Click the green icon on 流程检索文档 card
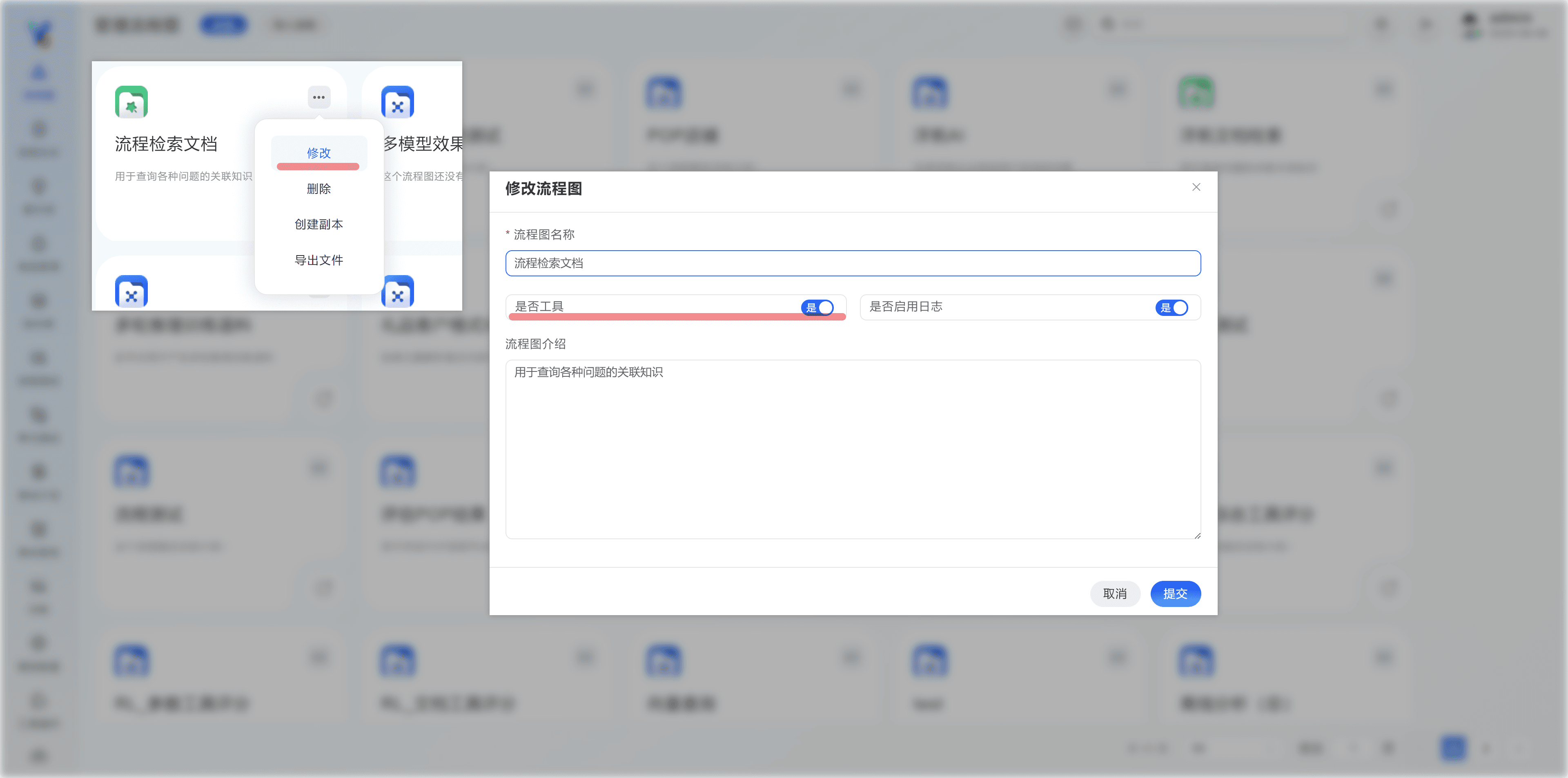 pos(131,102)
